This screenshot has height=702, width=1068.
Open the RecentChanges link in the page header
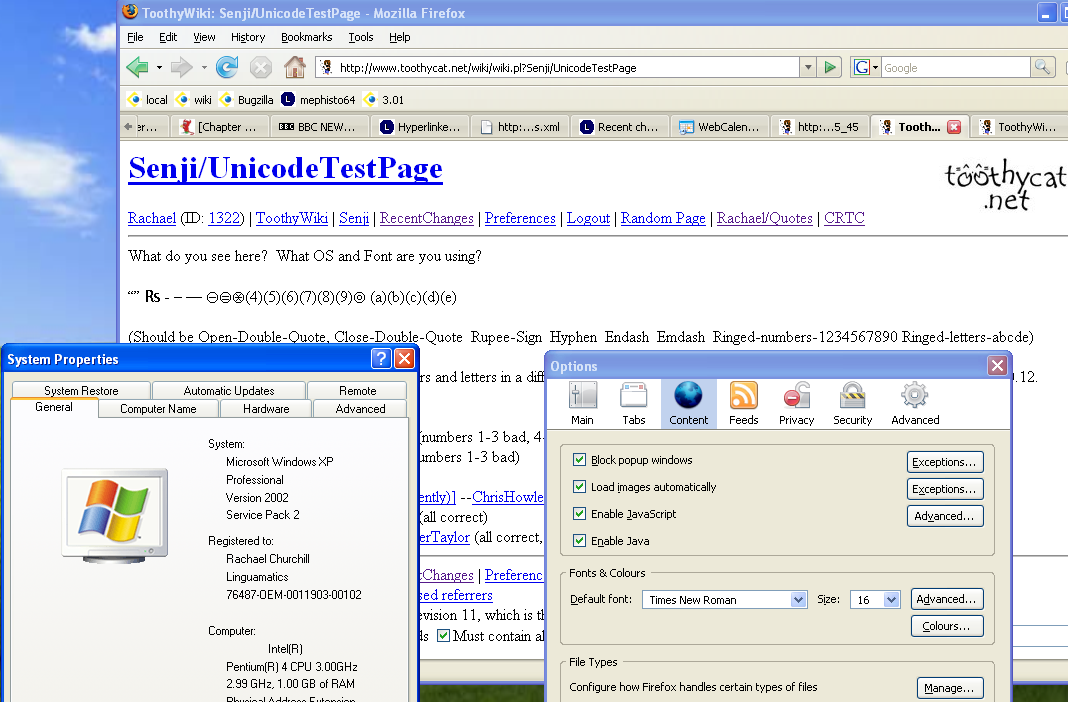click(426, 218)
